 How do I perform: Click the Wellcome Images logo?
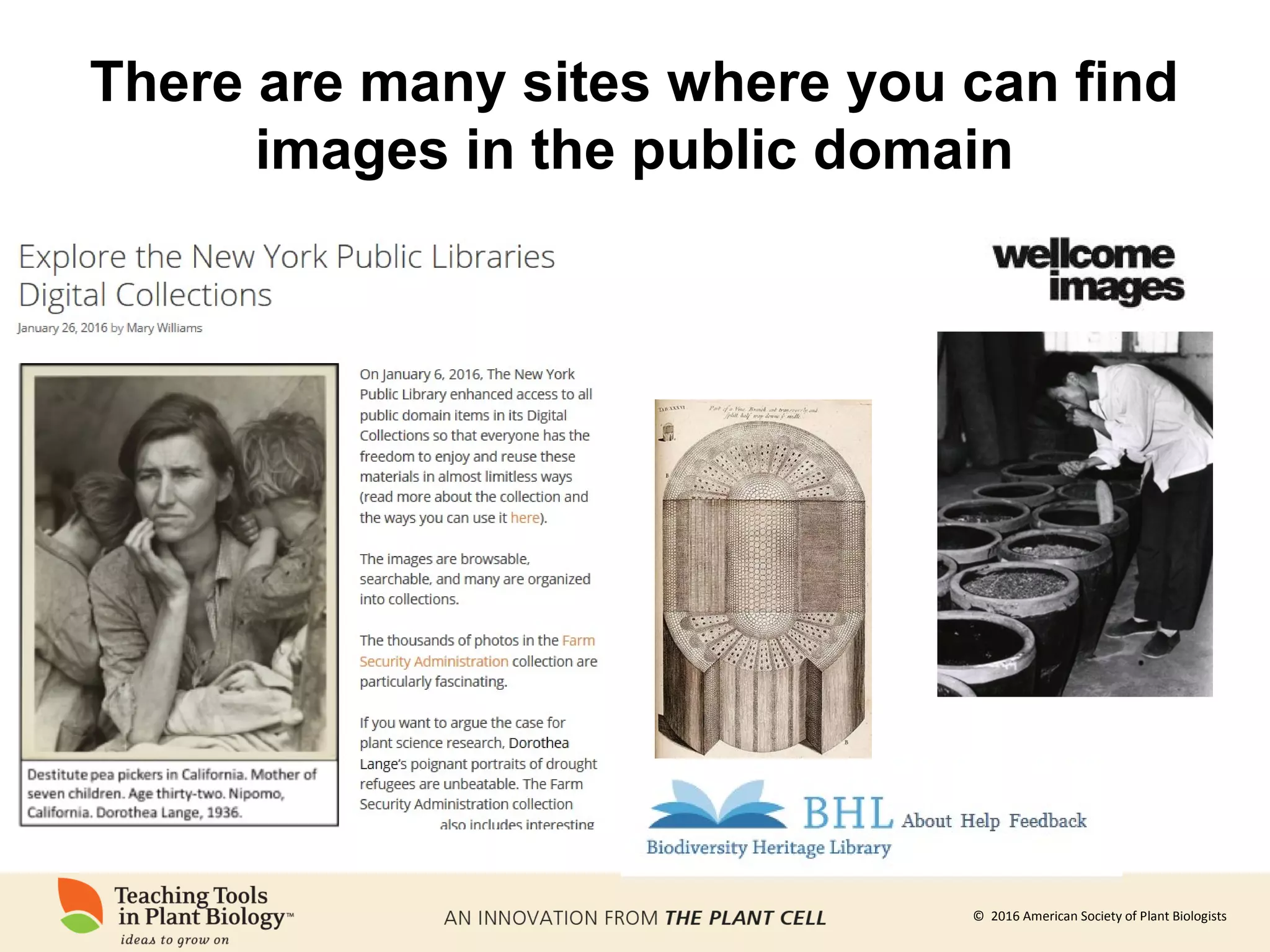click(1088, 272)
